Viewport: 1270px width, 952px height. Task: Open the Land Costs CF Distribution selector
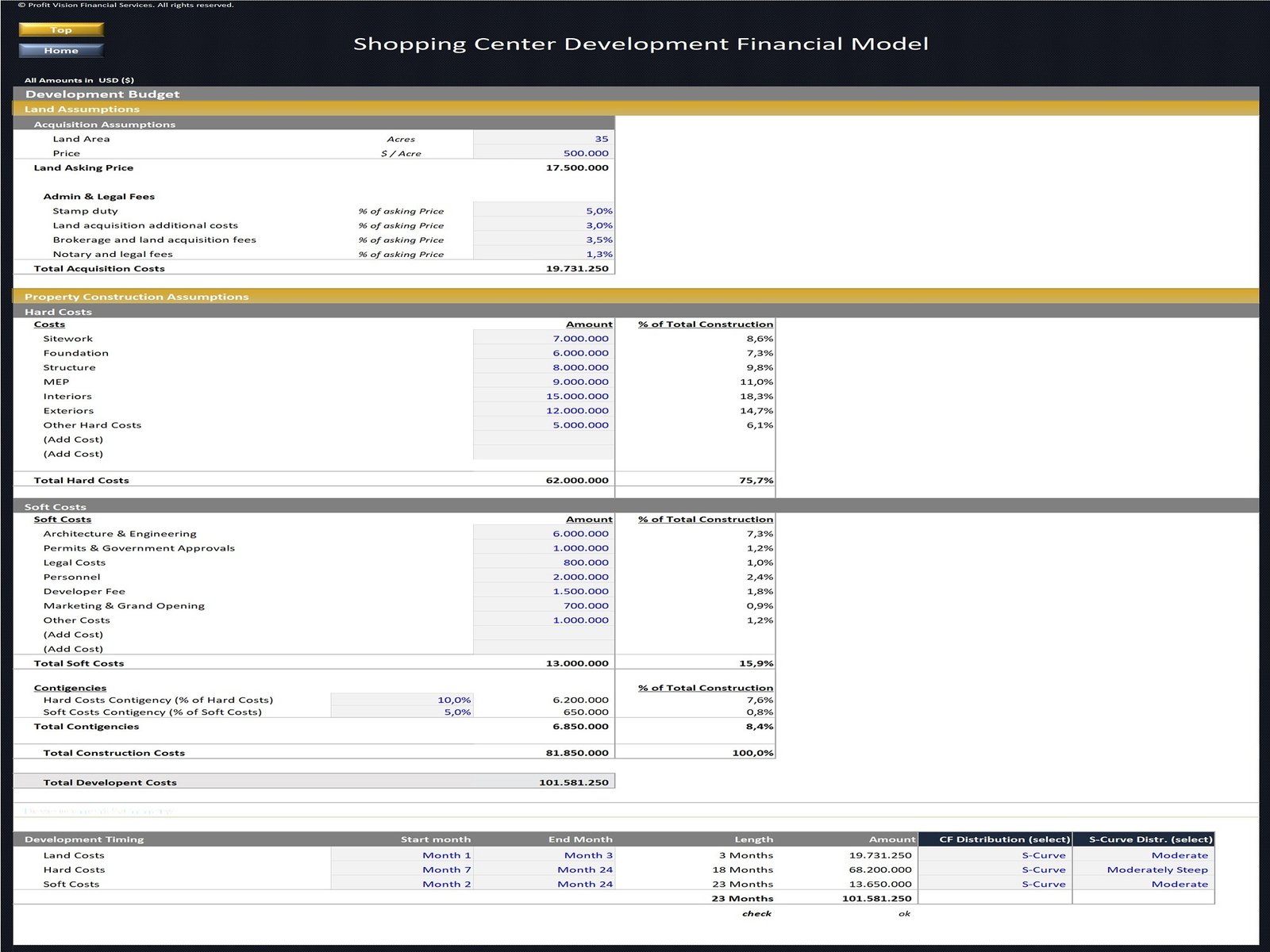point(995,855)
